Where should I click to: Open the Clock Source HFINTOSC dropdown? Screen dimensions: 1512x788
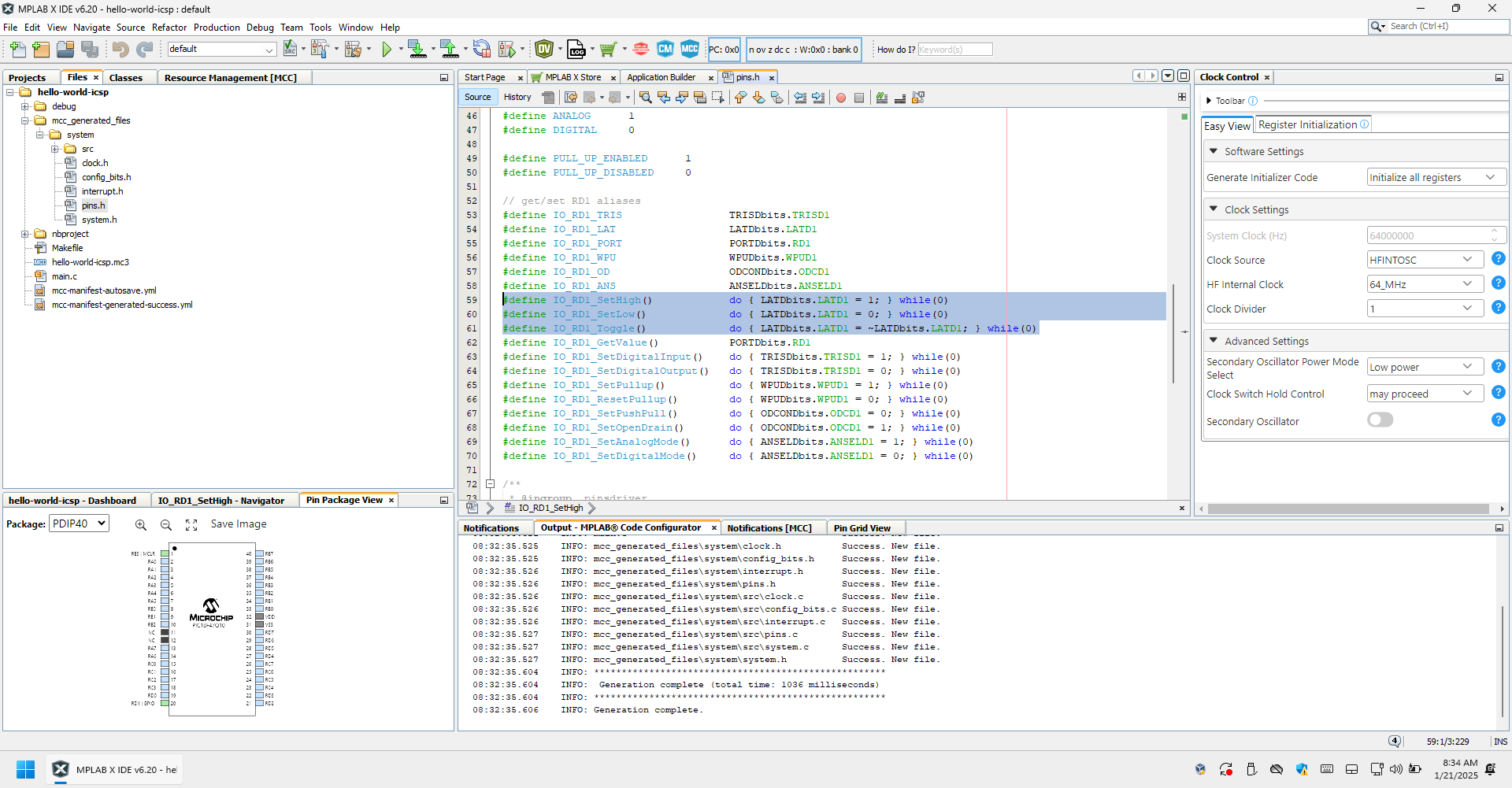tap(1425, 260)
